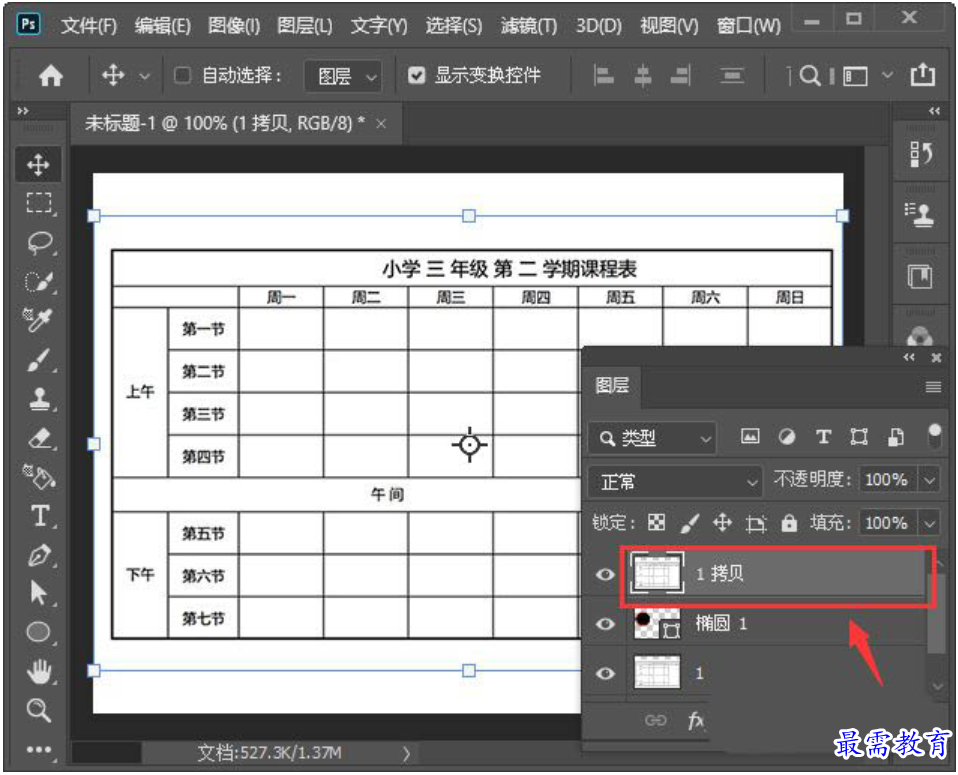Image resolution: width=958 pixels, height=775 pixels.
Task: Select the Quick Selection tool
Action: pyautogui.click(x=39, y=281)
